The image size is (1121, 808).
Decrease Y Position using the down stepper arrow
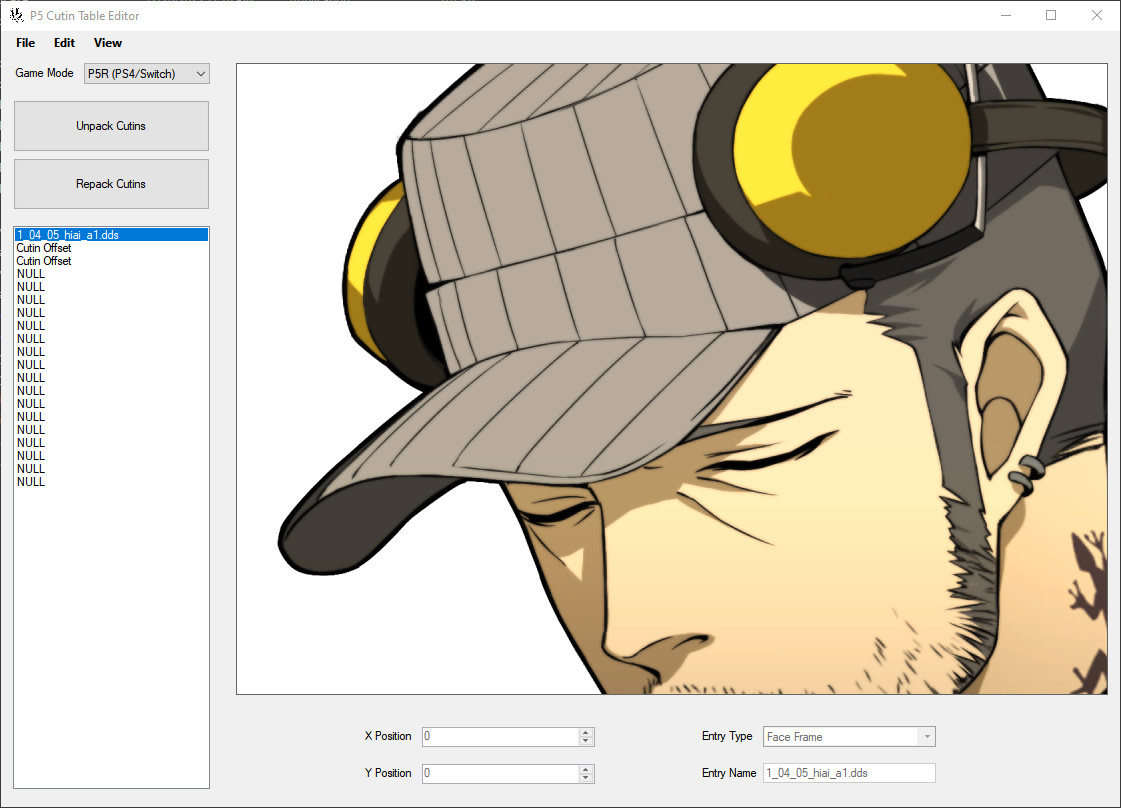[x=586, y=777]
